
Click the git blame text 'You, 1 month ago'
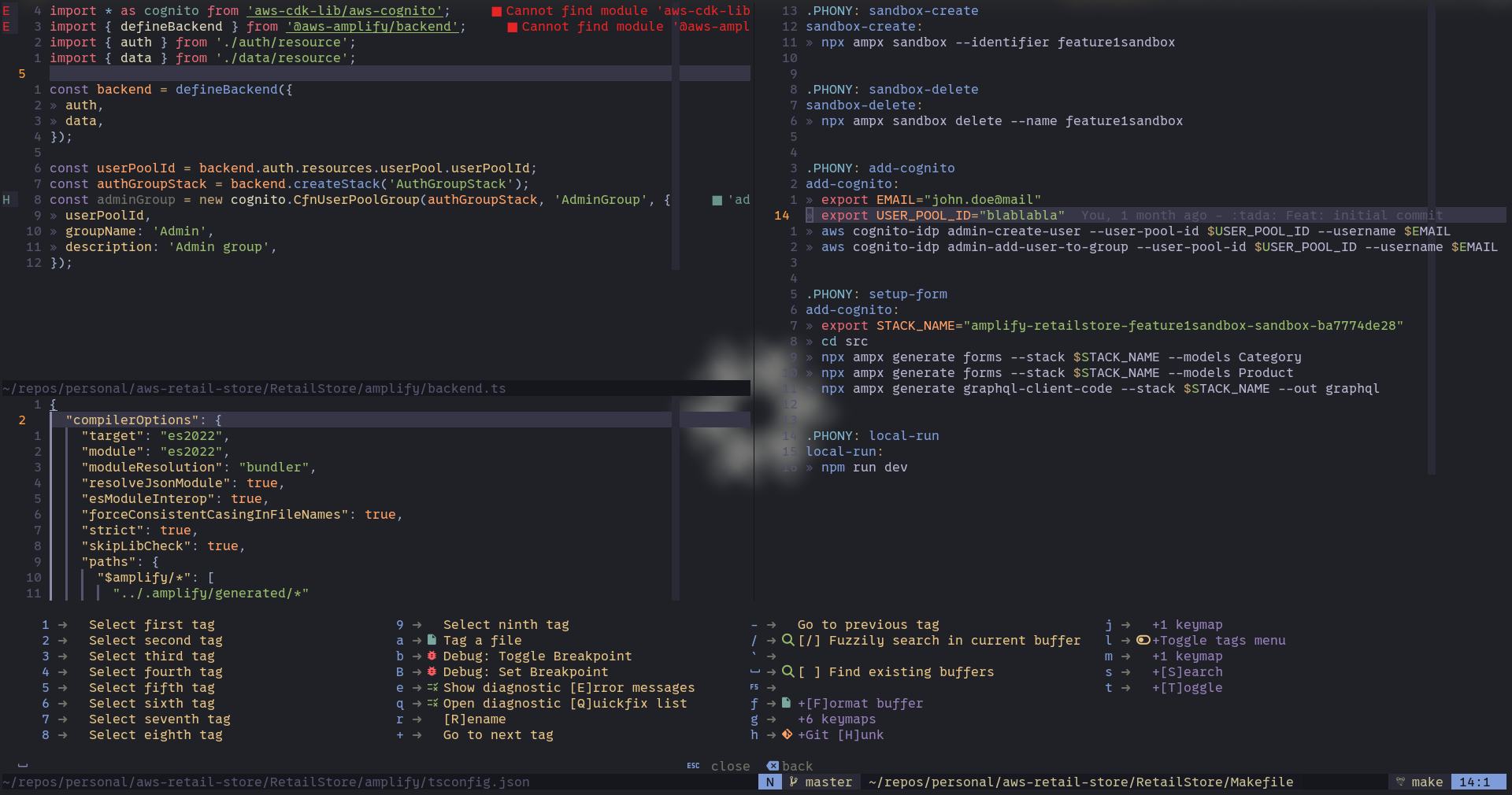tap(1143, 215)
